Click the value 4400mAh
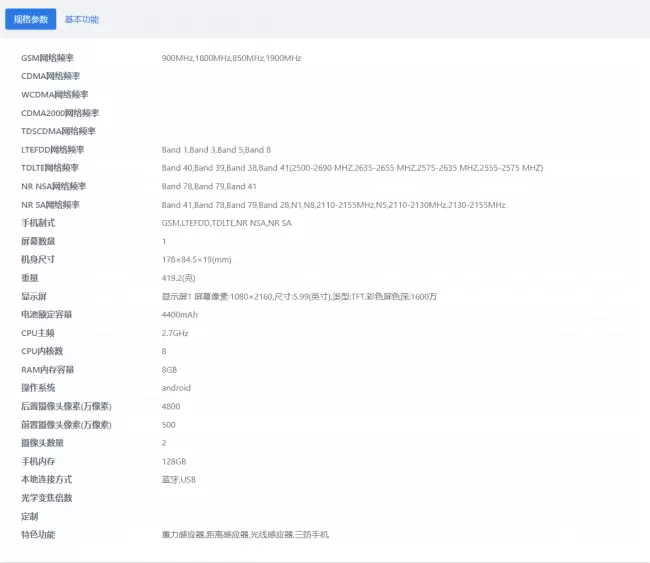Screen dimensions: 650x563 pyautogui.click(x=179, y=315)
